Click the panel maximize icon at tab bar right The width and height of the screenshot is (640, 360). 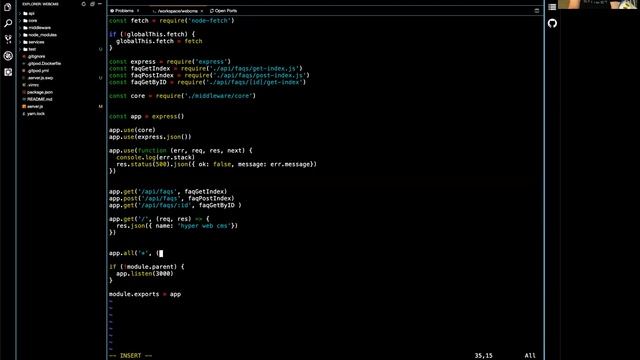[537, 11]
